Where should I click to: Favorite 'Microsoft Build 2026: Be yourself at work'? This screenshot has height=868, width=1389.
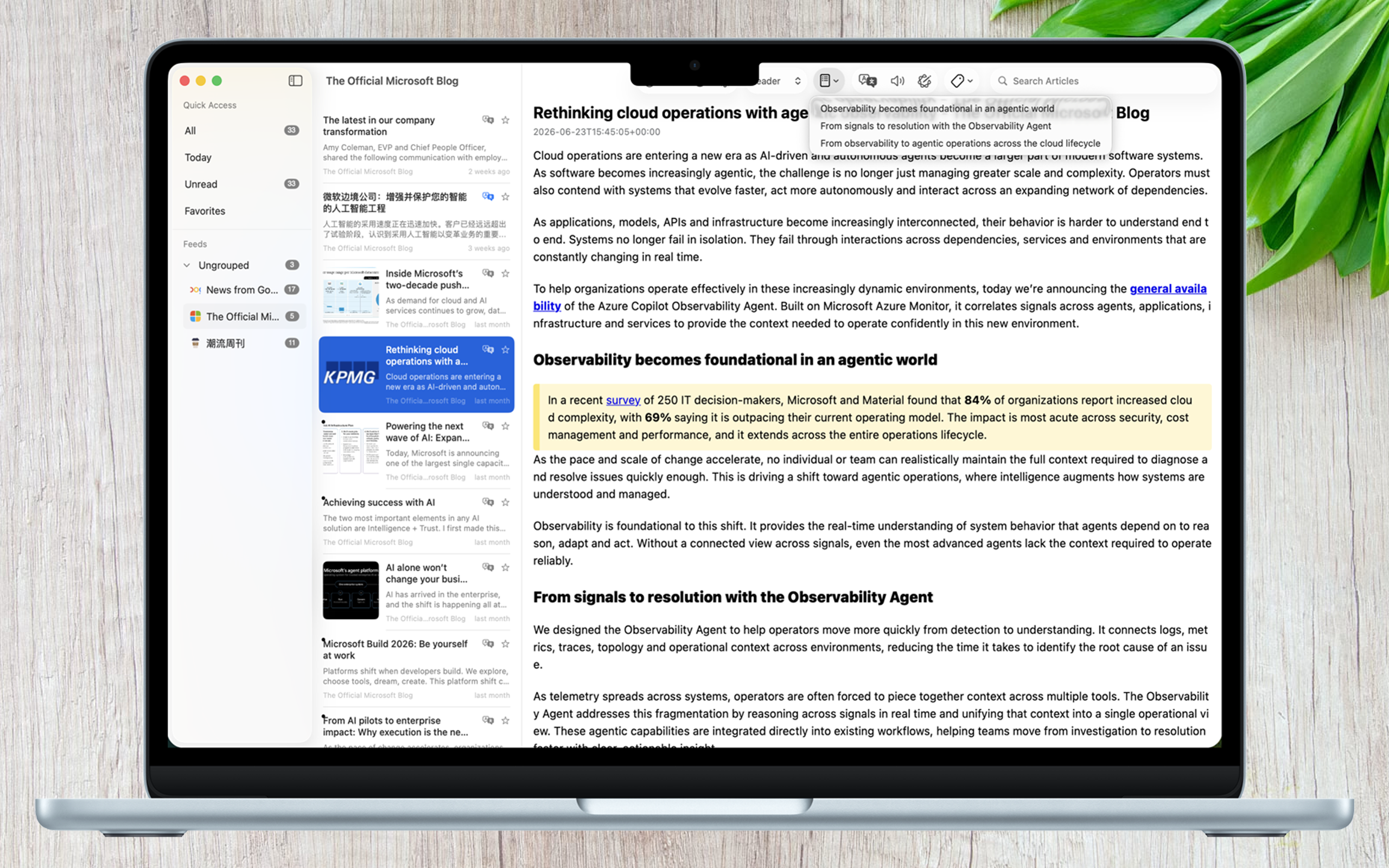(x=505, y=643)
